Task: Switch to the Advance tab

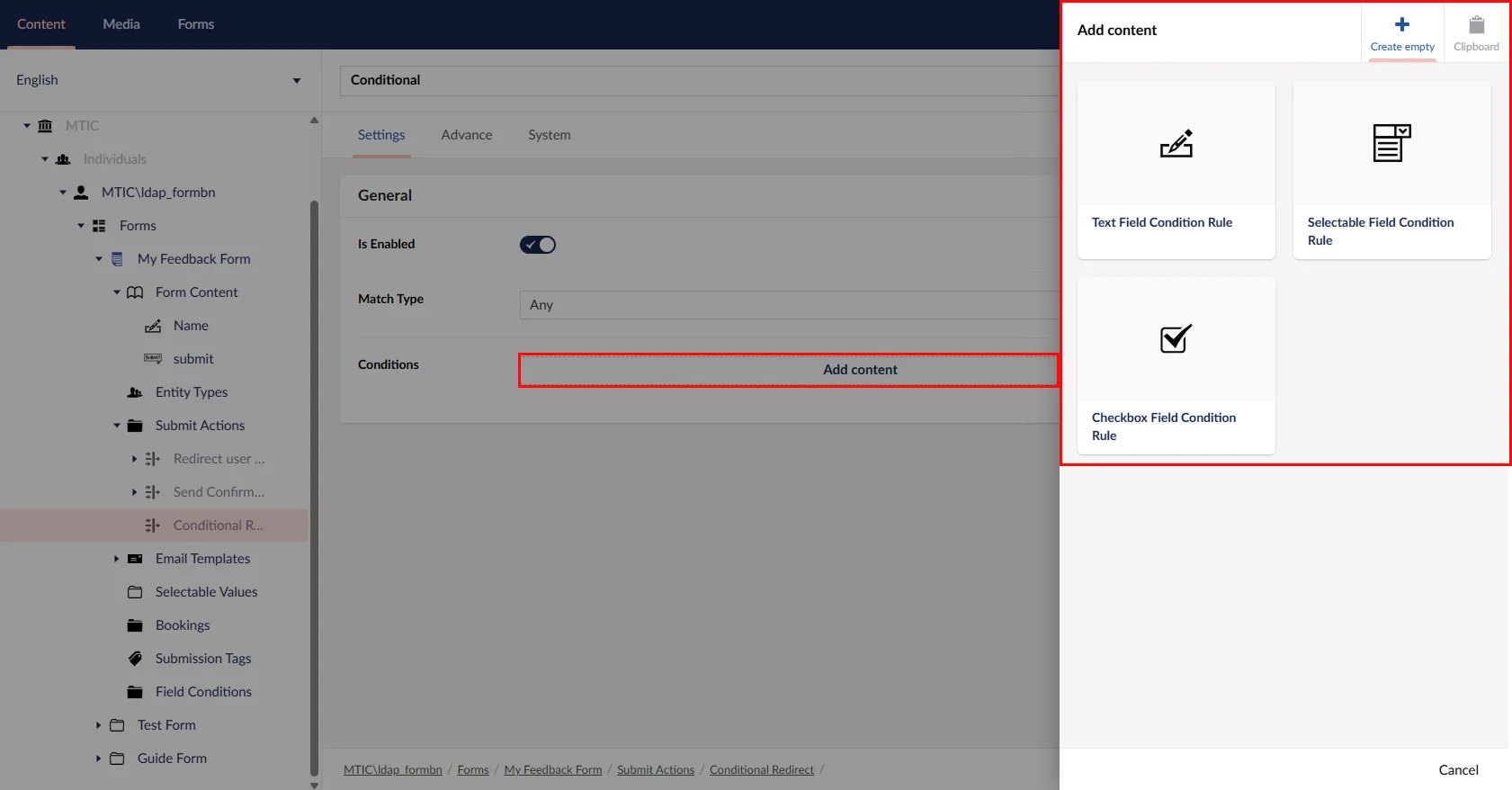Action: tap(466, 135)
